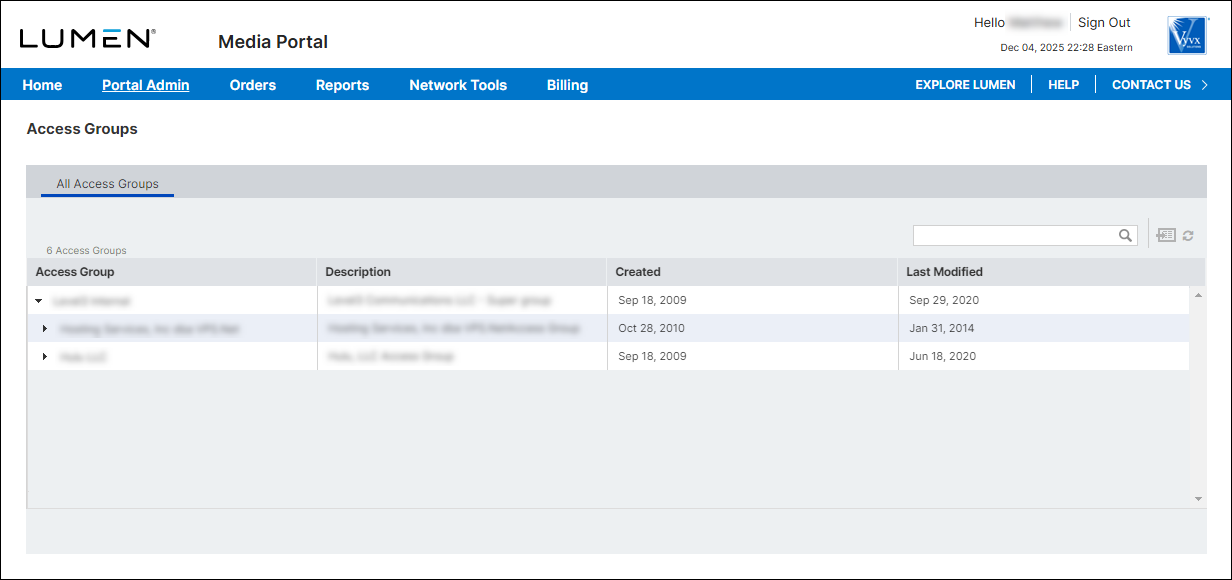This screenshot has width=1232, height=580.
Task: Click the chevron next to Contact Us
Action: [x=1205, y=85]
